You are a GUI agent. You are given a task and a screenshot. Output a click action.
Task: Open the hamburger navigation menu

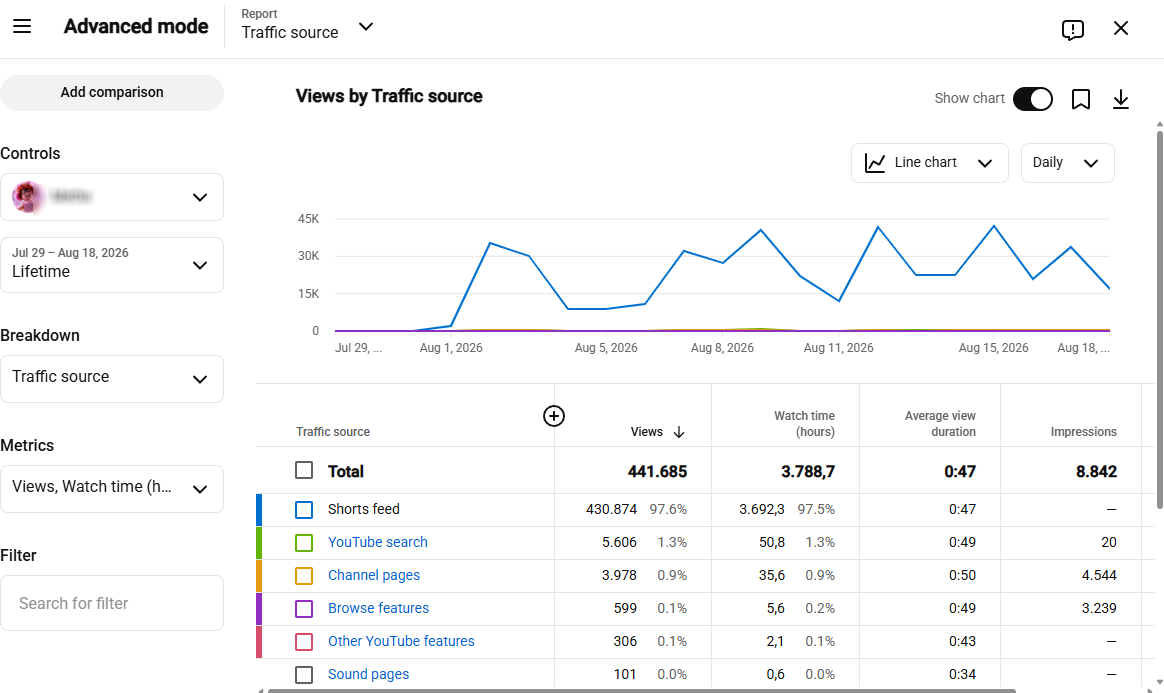[x=22, y=27]
